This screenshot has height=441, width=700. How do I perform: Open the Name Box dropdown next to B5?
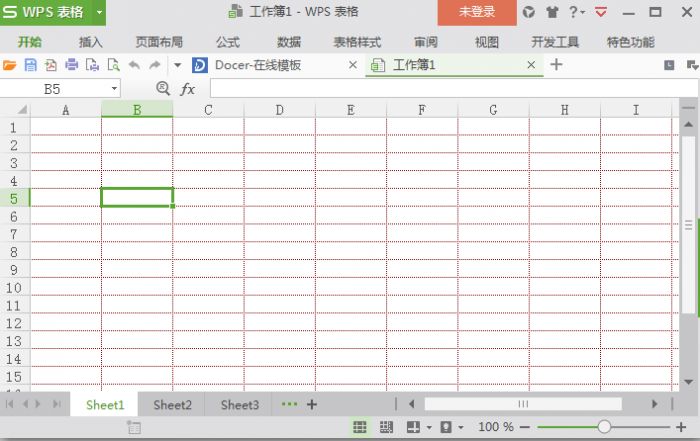pos(114,88)
